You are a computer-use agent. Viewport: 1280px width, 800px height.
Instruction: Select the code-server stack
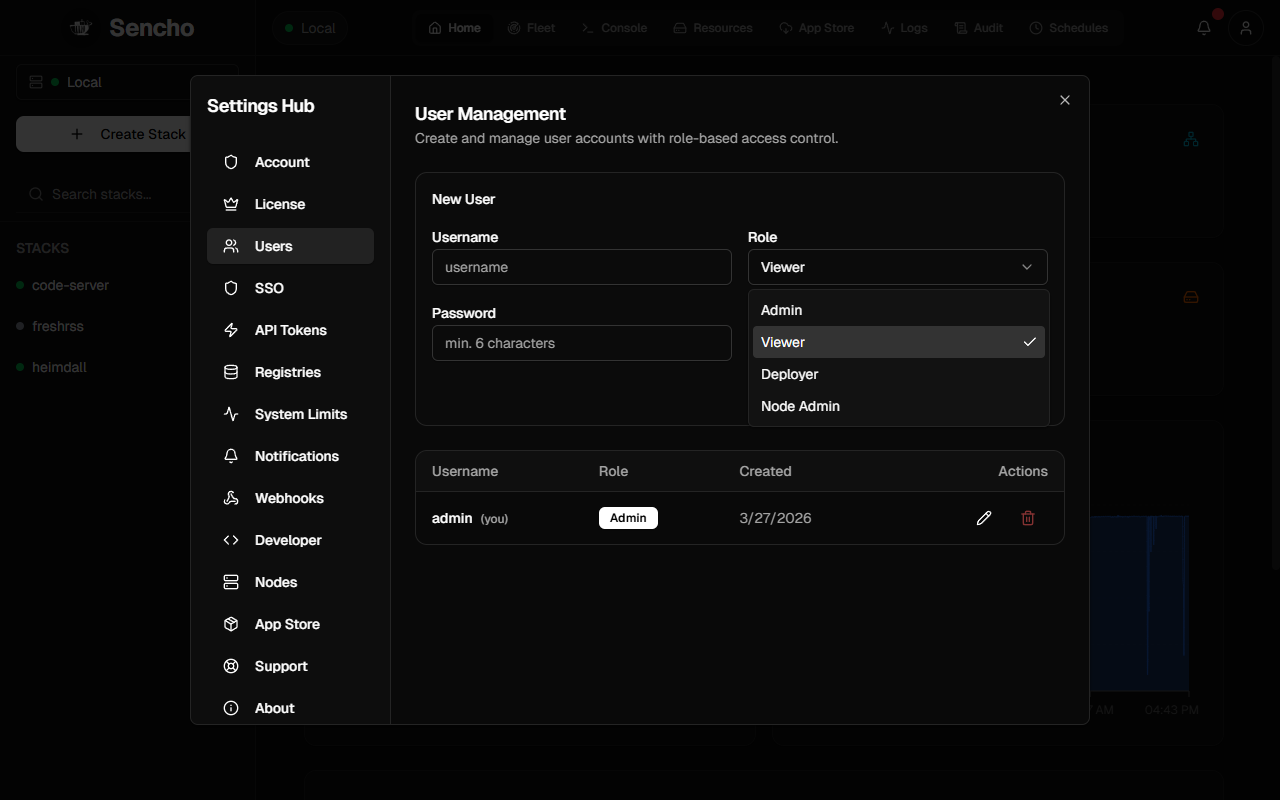click(70, 285)
